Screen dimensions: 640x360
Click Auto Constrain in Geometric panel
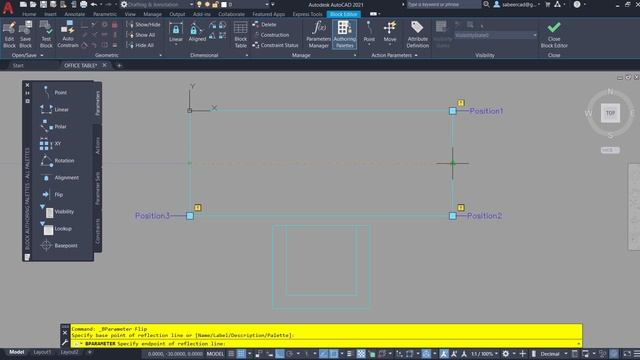[68, 35]
